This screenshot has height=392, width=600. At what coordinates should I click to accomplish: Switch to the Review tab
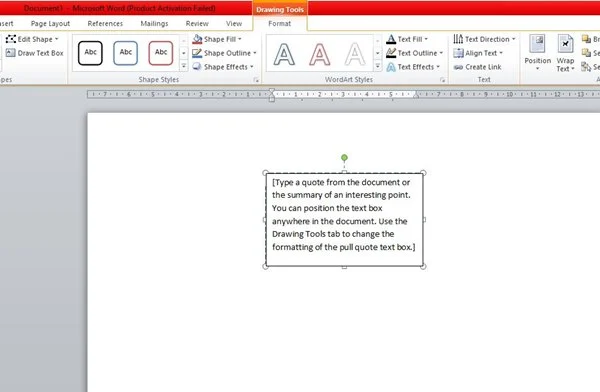[x=197, y=23]
